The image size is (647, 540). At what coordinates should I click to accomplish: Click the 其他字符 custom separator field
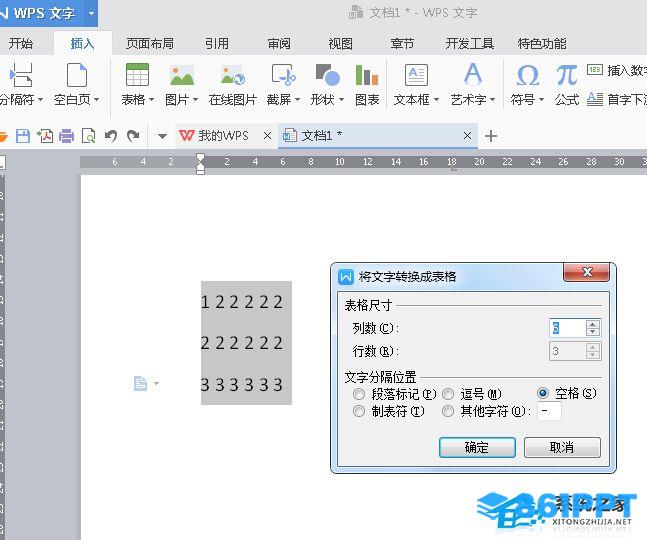(x=549, y=411)
